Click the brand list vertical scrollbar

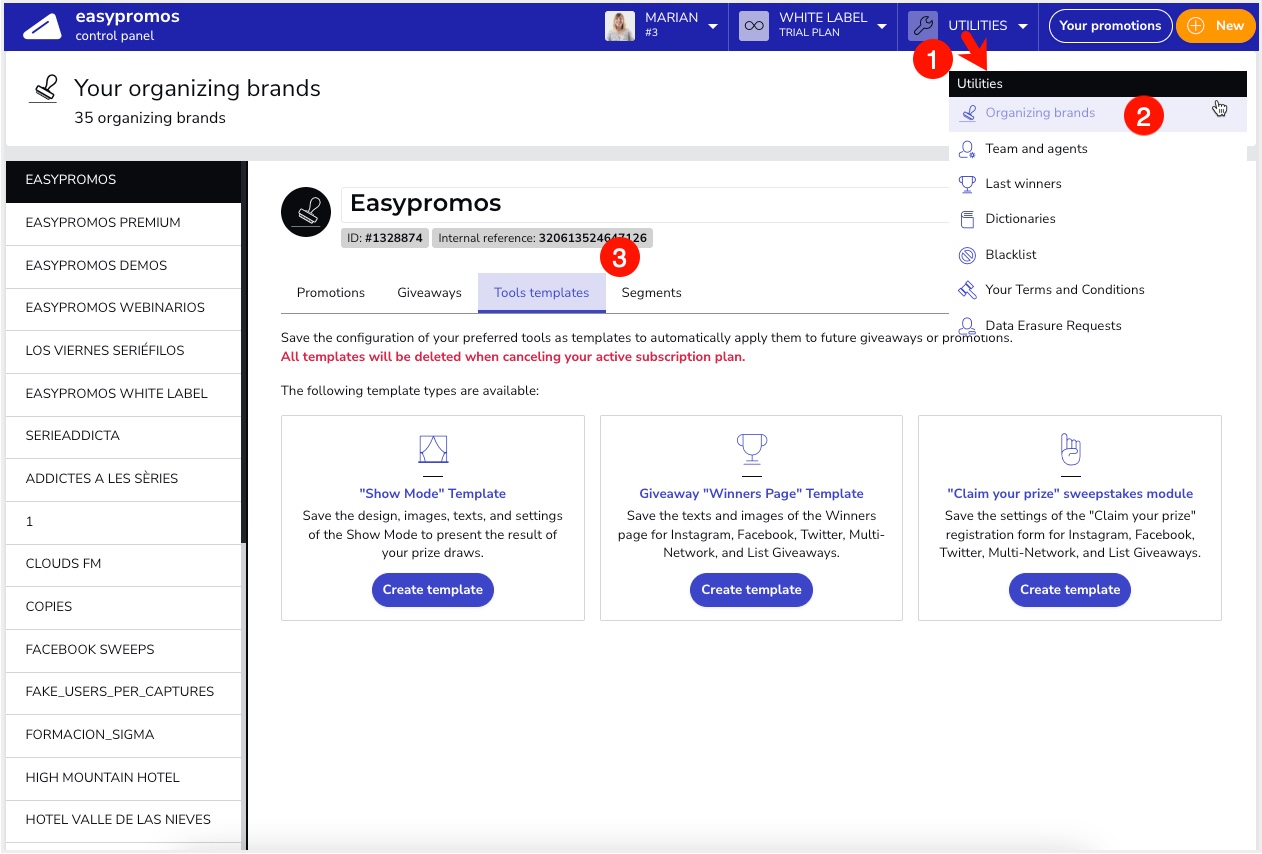[244, 352]
